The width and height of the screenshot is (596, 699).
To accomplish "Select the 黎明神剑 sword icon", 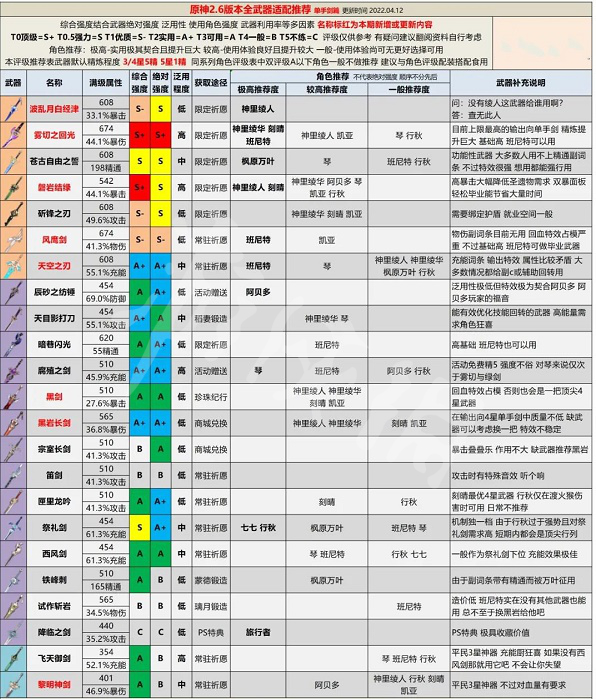I will click(13, 684).
